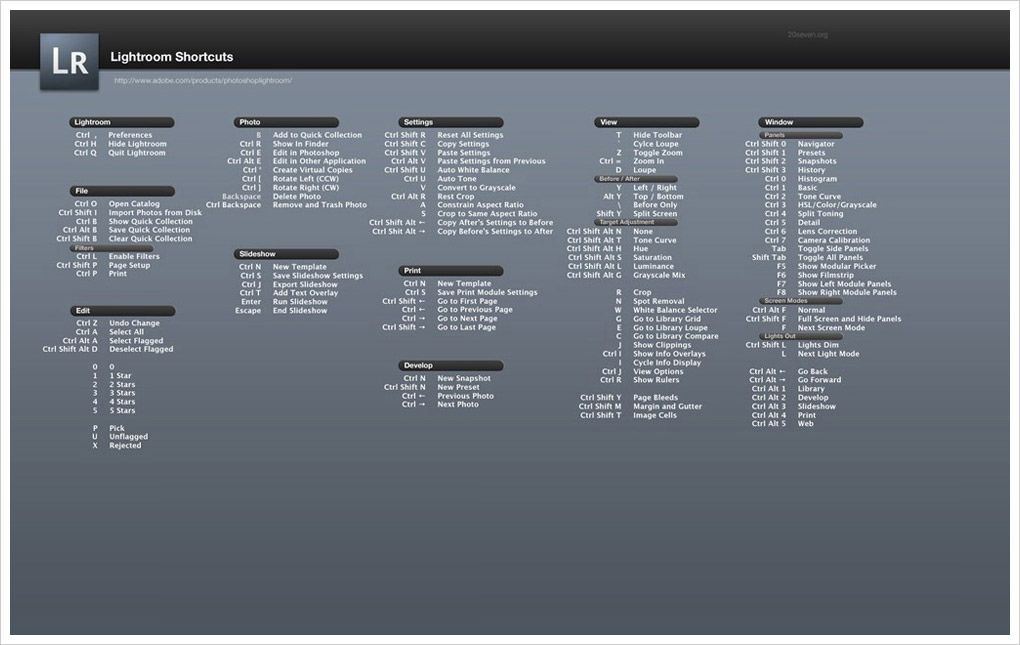Click the "Deselect Flagged" entry
The width and height of the screenshot is (1020, 645).
(141, 349)
